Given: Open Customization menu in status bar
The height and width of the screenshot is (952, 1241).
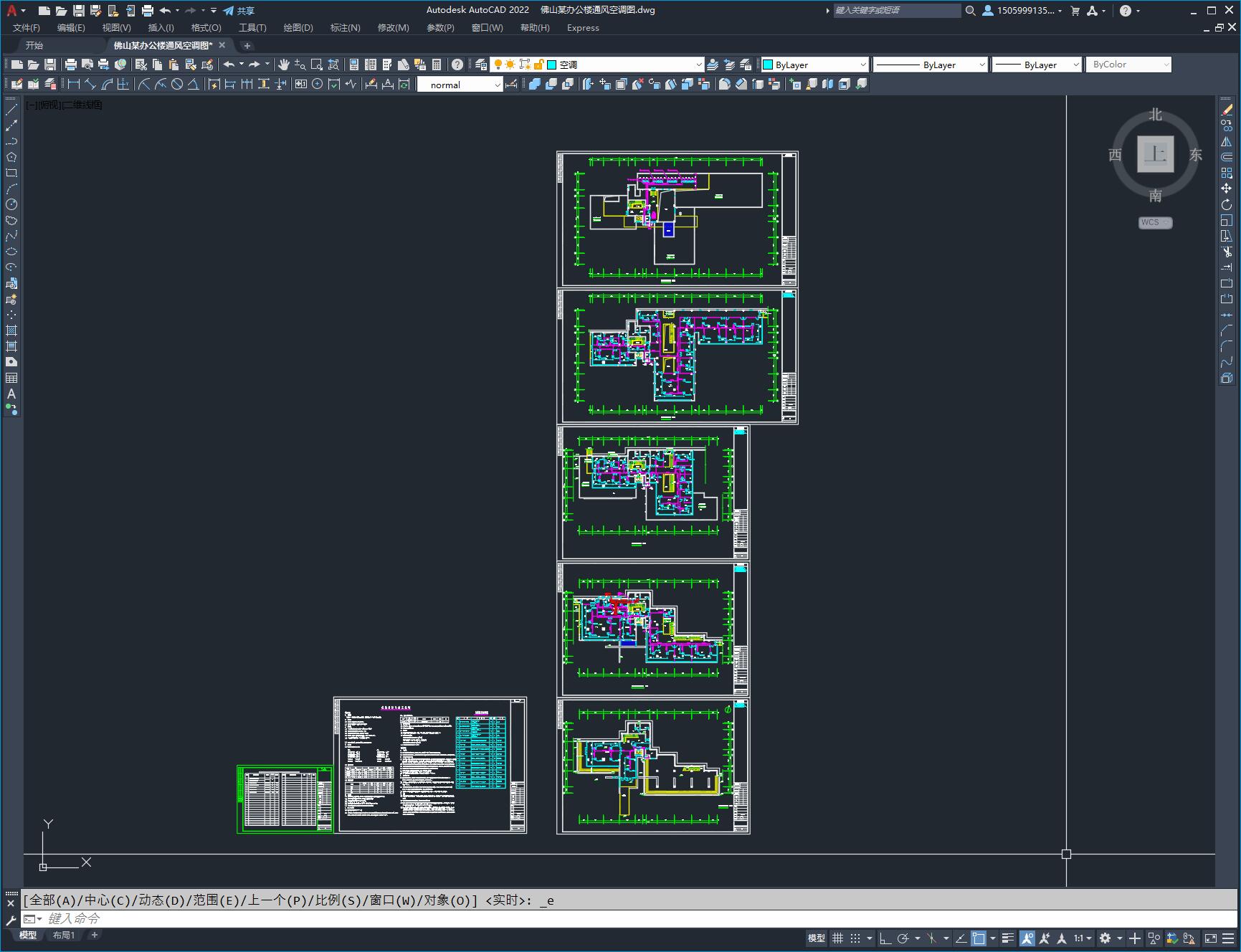Looking at the screenshot, I should 1227,938.
